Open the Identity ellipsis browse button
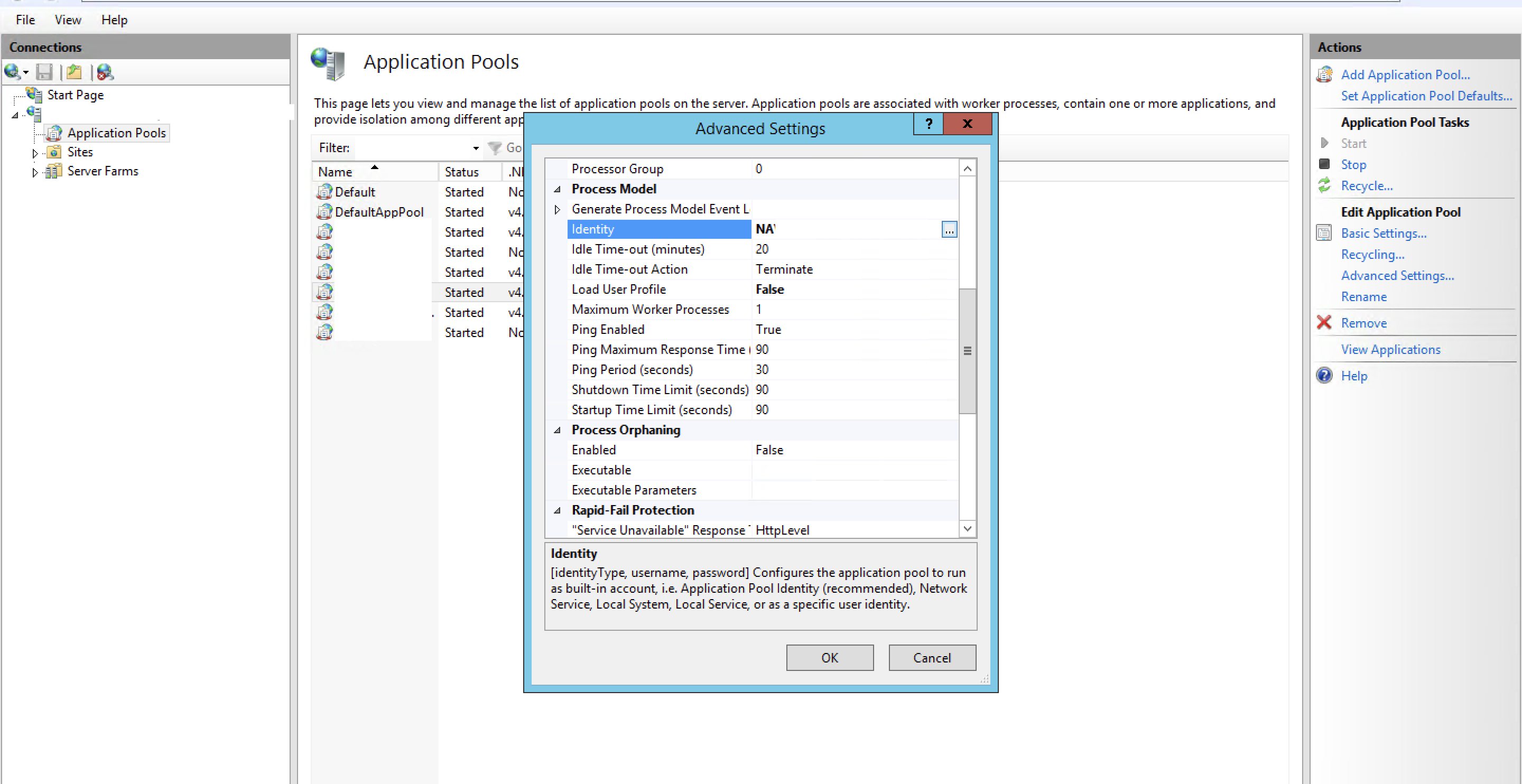 (x=949, y=229)
